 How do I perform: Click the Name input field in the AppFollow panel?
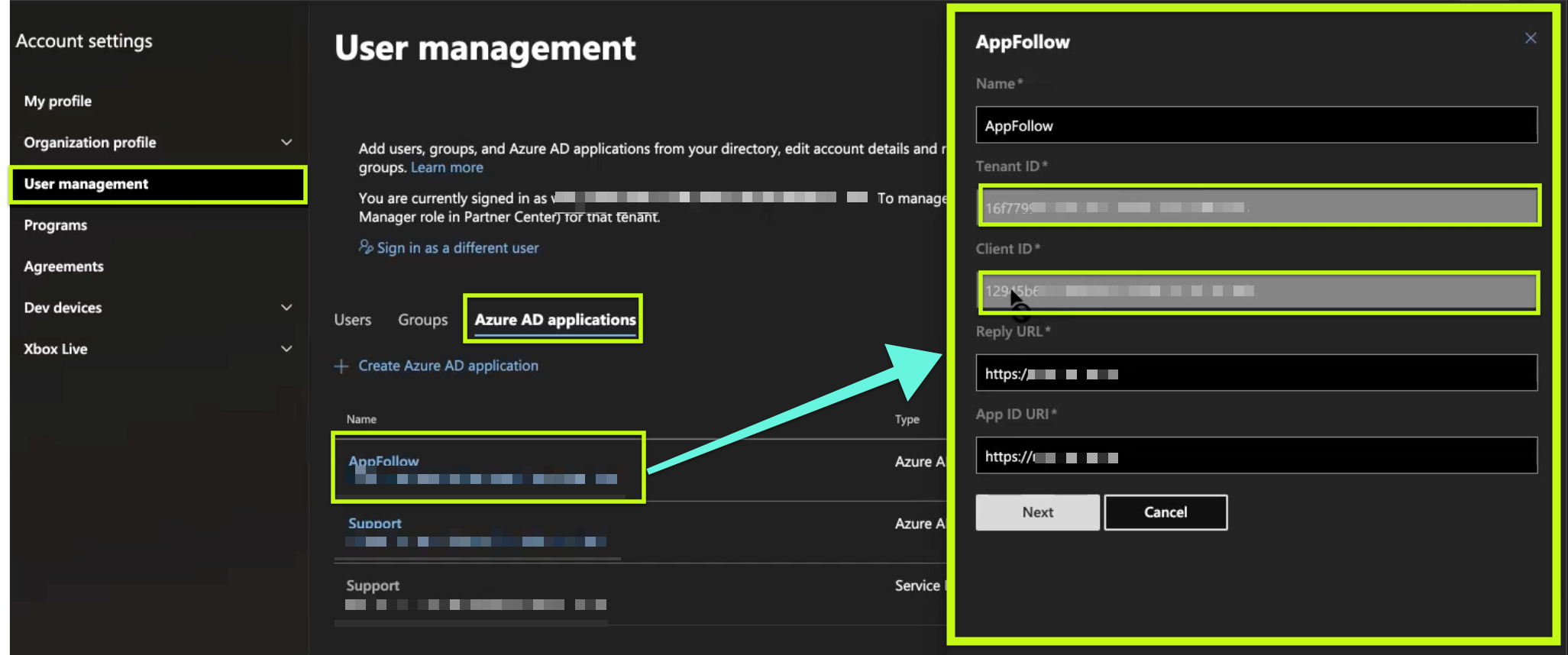[x=1256, y=125]
